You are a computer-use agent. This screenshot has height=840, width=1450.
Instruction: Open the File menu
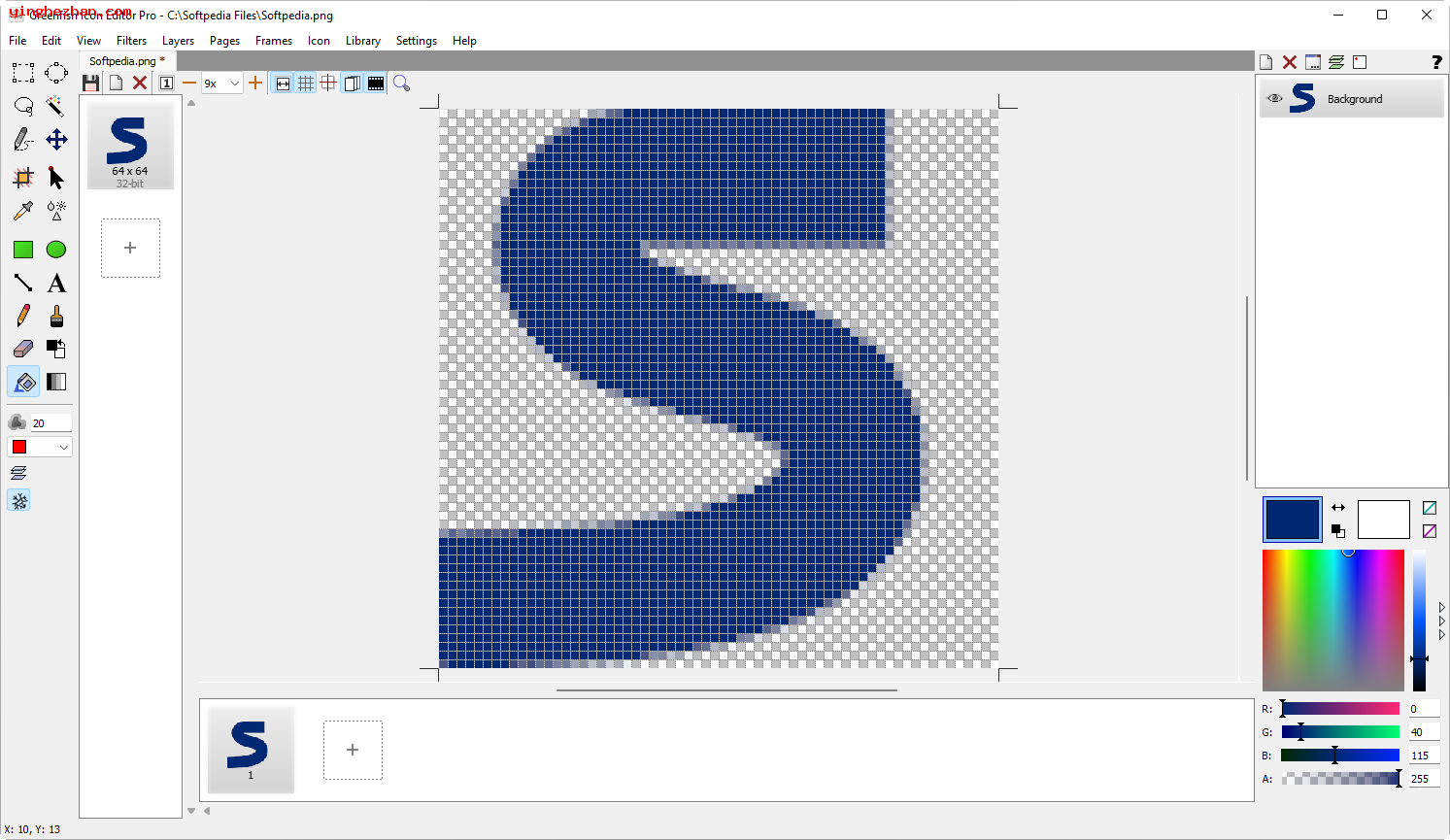17,41
